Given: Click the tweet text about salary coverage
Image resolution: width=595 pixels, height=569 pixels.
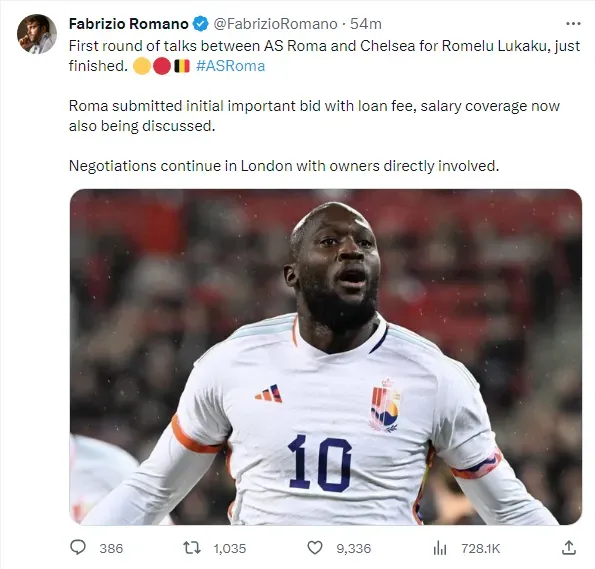Looking at the screenshot, I should (314, 115).
